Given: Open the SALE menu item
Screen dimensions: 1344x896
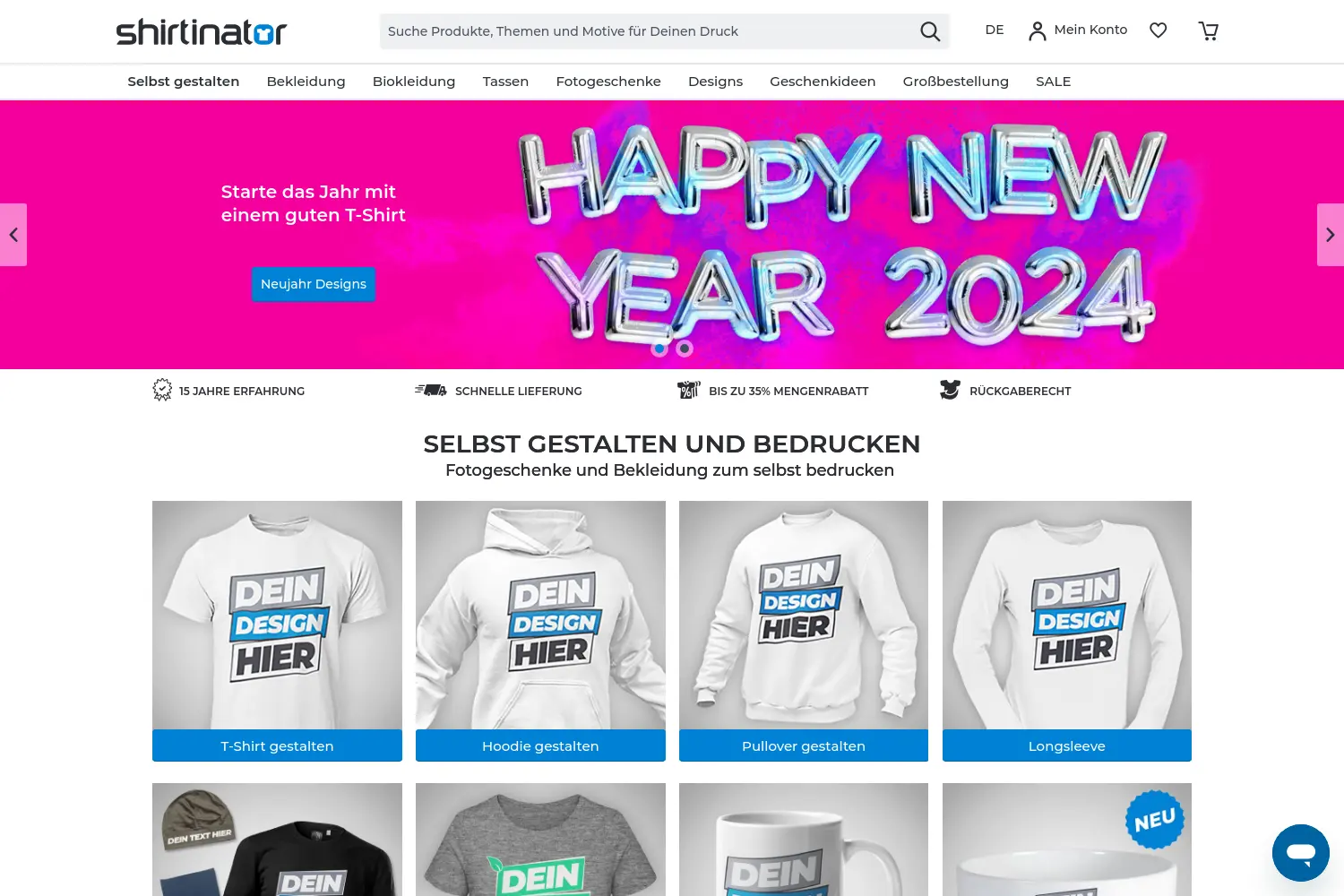Looking at the screenshot, I should [1054, 82].
